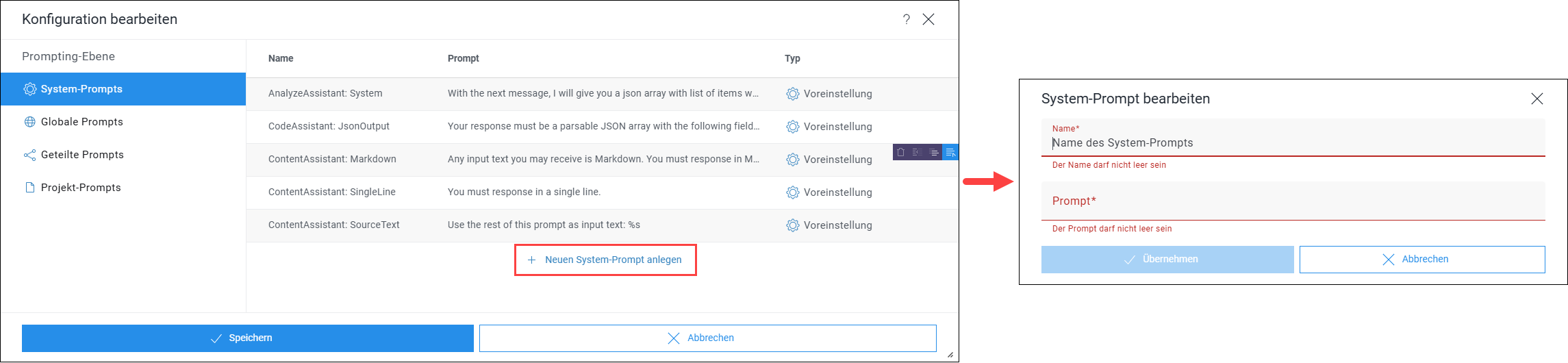1568x363 pixels.
Task: Click the blue edit-lines icon in row toolbar
Action: point(950,152)
